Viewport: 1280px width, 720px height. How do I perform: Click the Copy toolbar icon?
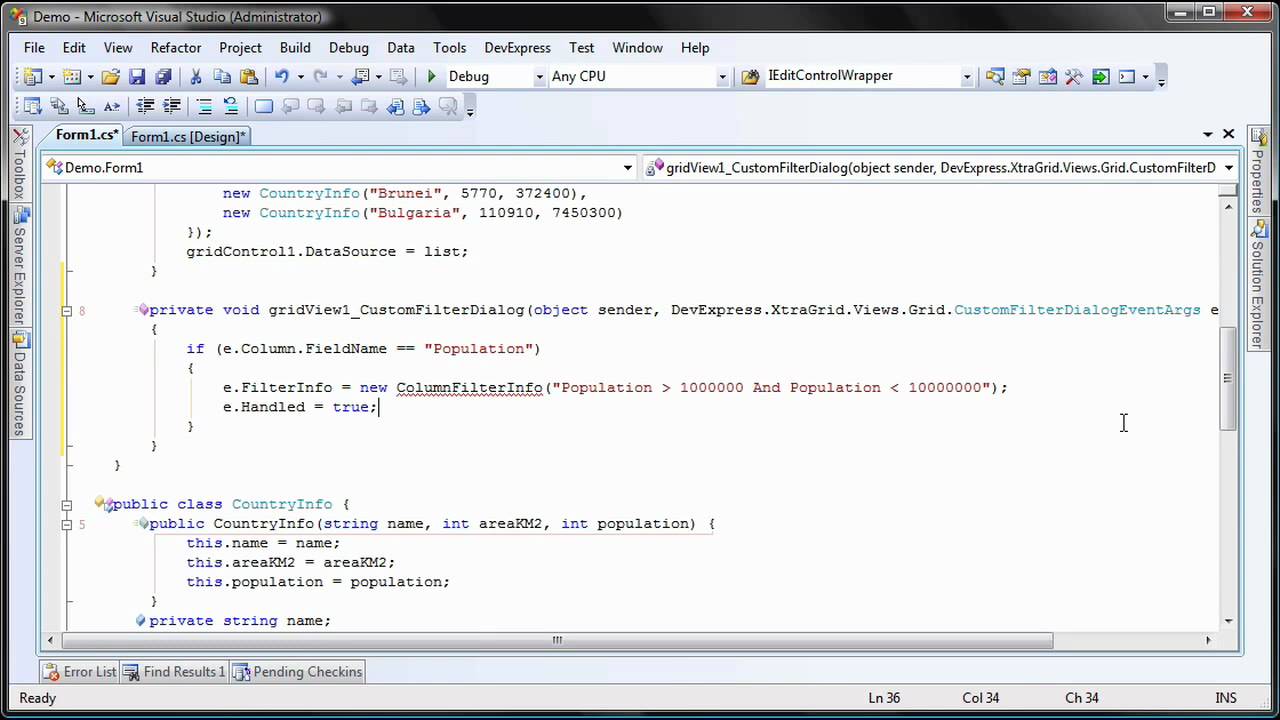(222, 76)
